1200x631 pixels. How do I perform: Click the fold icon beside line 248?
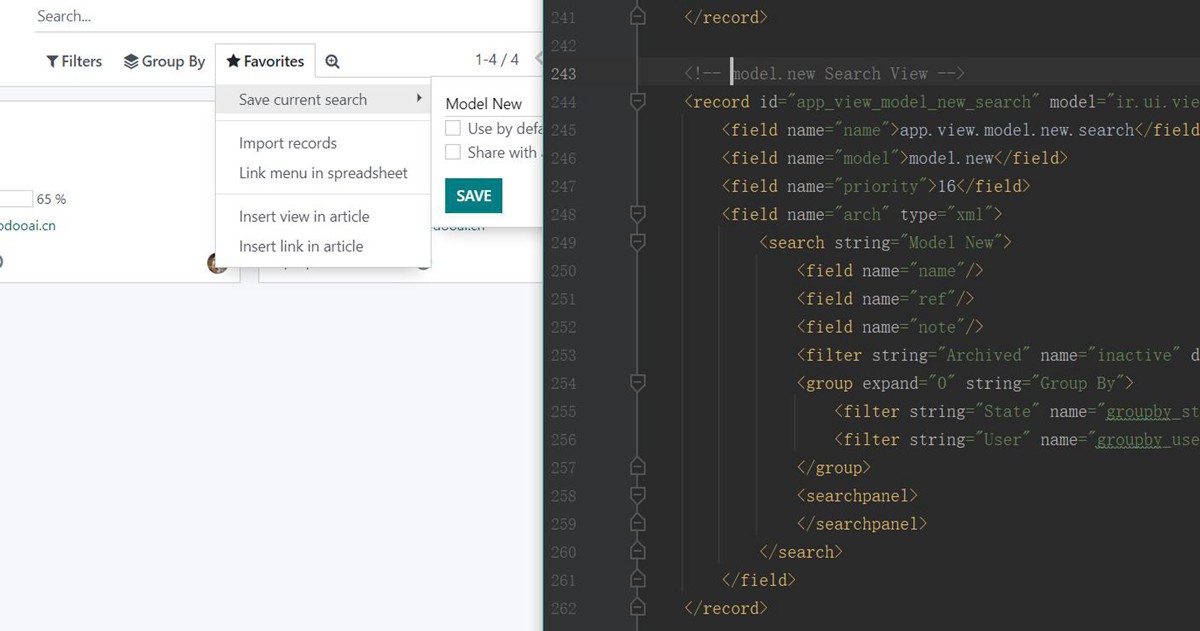pyautogui.click(x=637, y=214)
